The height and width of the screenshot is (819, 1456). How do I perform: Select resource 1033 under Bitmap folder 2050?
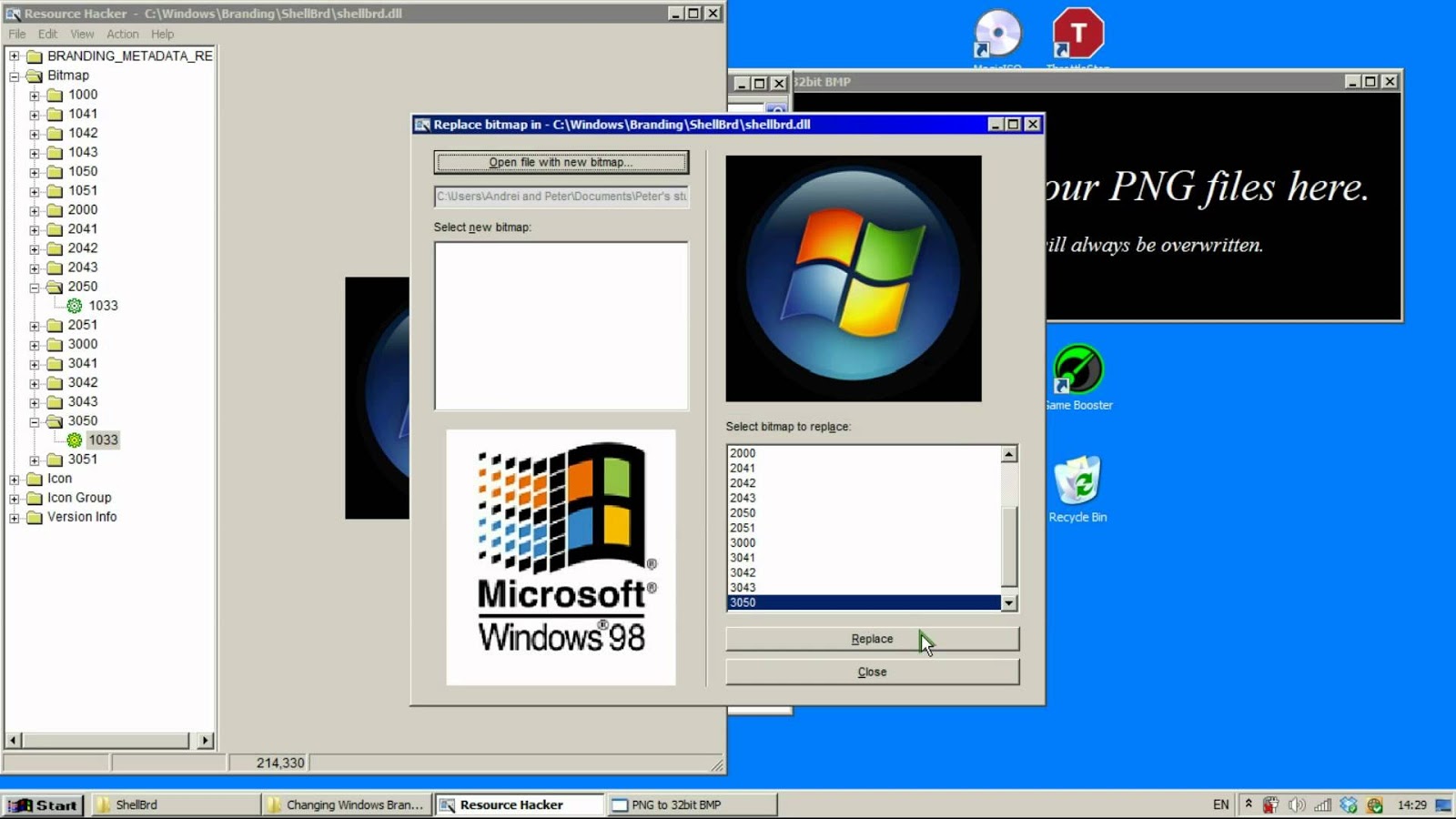(x=105, y=305)
